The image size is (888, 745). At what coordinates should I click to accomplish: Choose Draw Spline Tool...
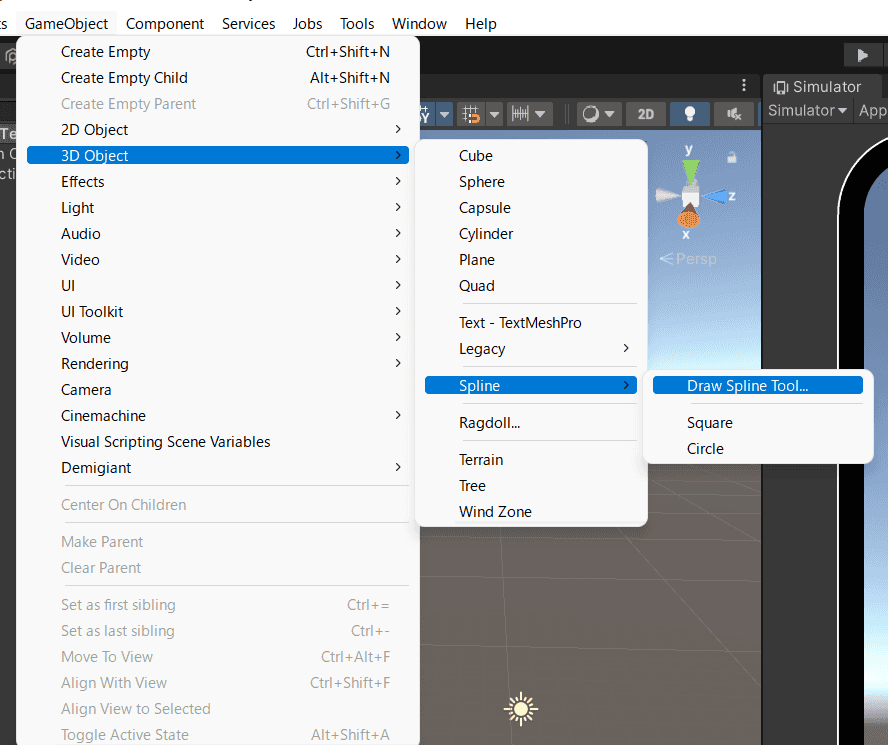point(758,385)
